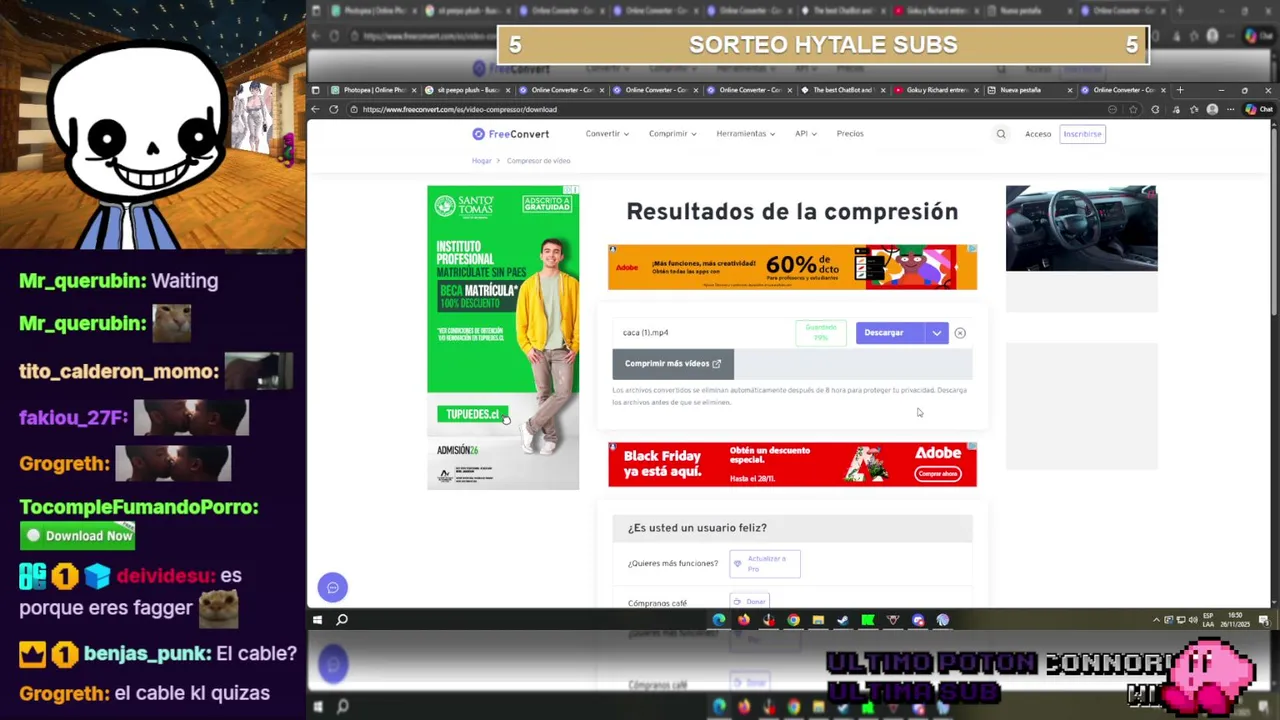Open Firefox from the taskbar
Screen dimensions: 1280x720
743,620
